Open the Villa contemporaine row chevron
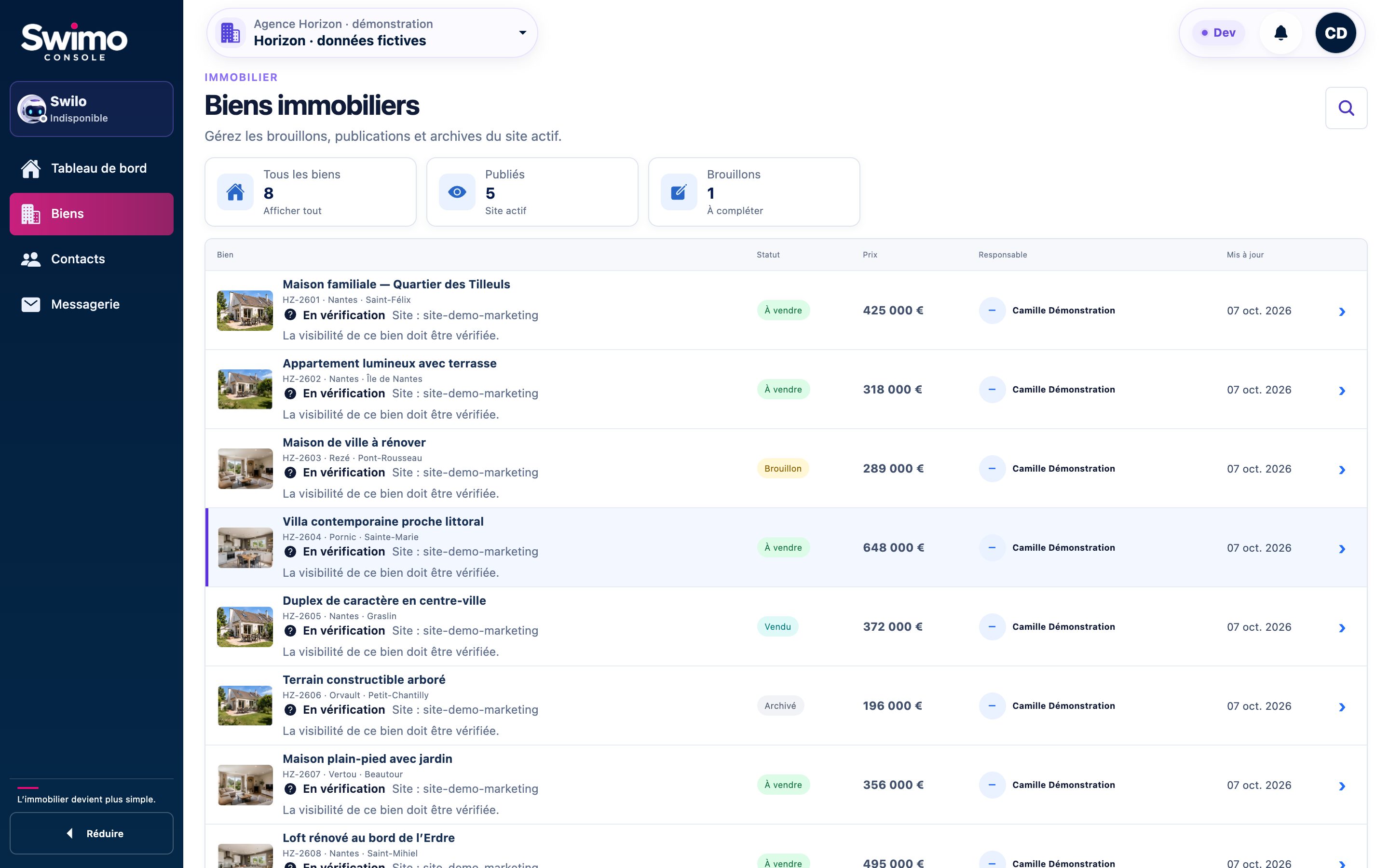Image resolution: width=1389 pixels, height=868 pixels. (1342, 549)
